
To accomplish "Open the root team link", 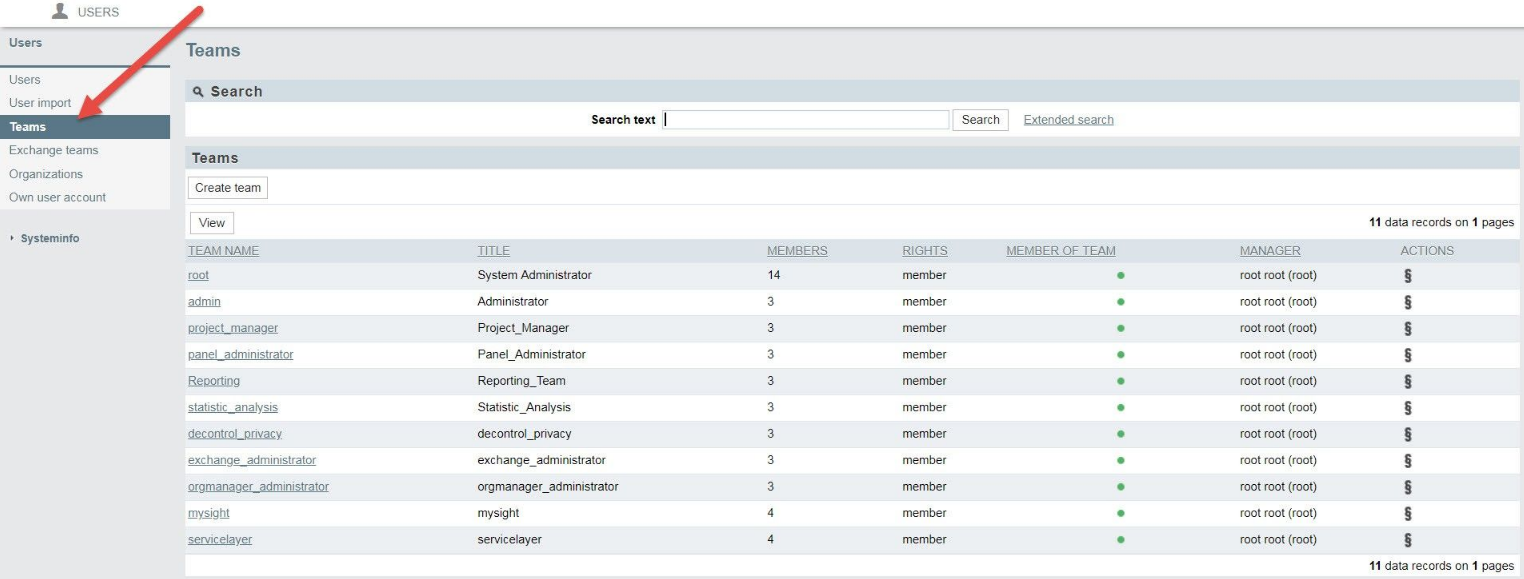I will pyautogui.click(x=198, y=275).
